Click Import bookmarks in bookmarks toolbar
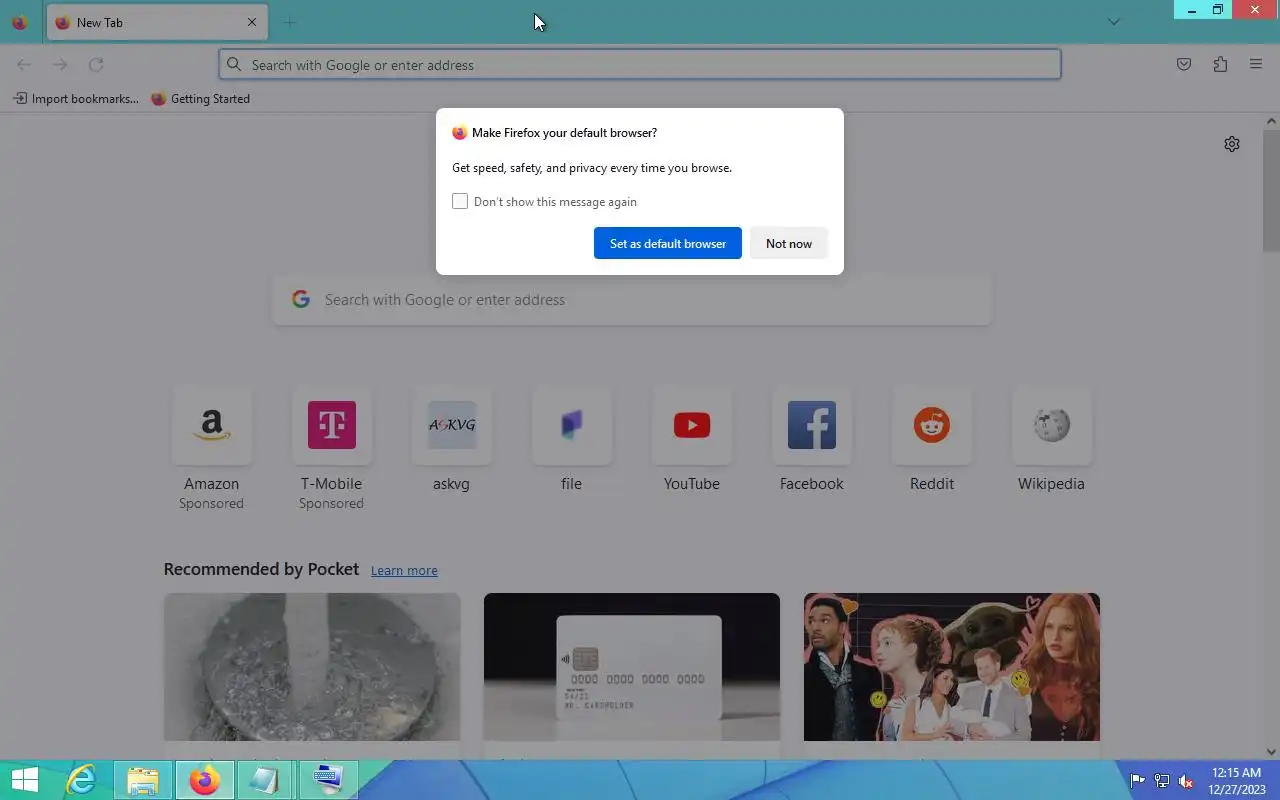Screen dimensions: 1280x800 (x=76, y=99)
